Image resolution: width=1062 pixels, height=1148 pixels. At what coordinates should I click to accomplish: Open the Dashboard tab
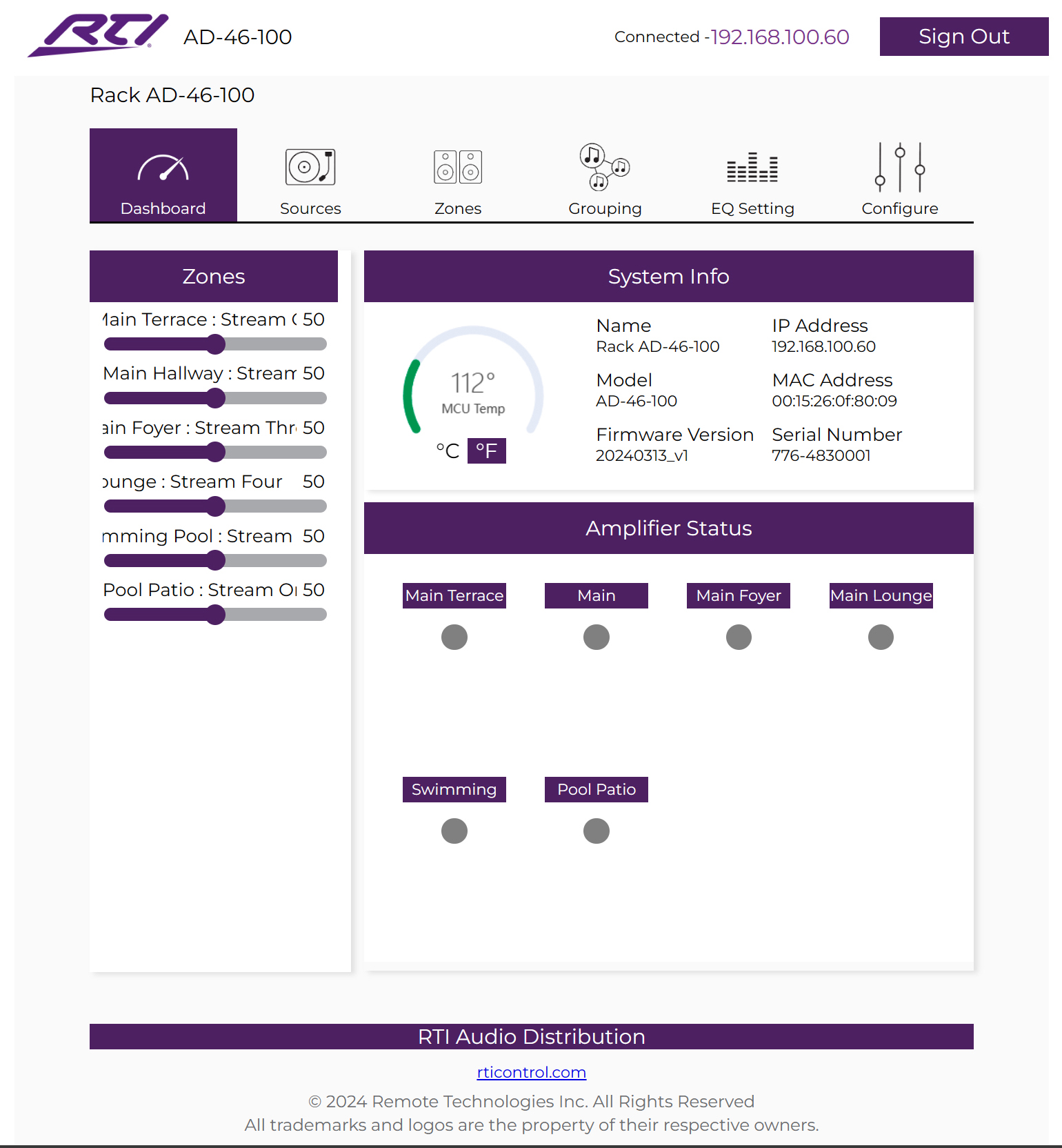163,175
